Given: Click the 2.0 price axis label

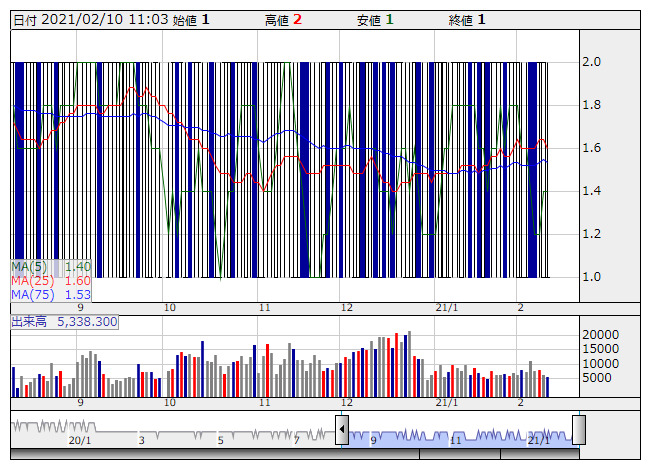Looking at the screenshot, I should coord(592,62).
